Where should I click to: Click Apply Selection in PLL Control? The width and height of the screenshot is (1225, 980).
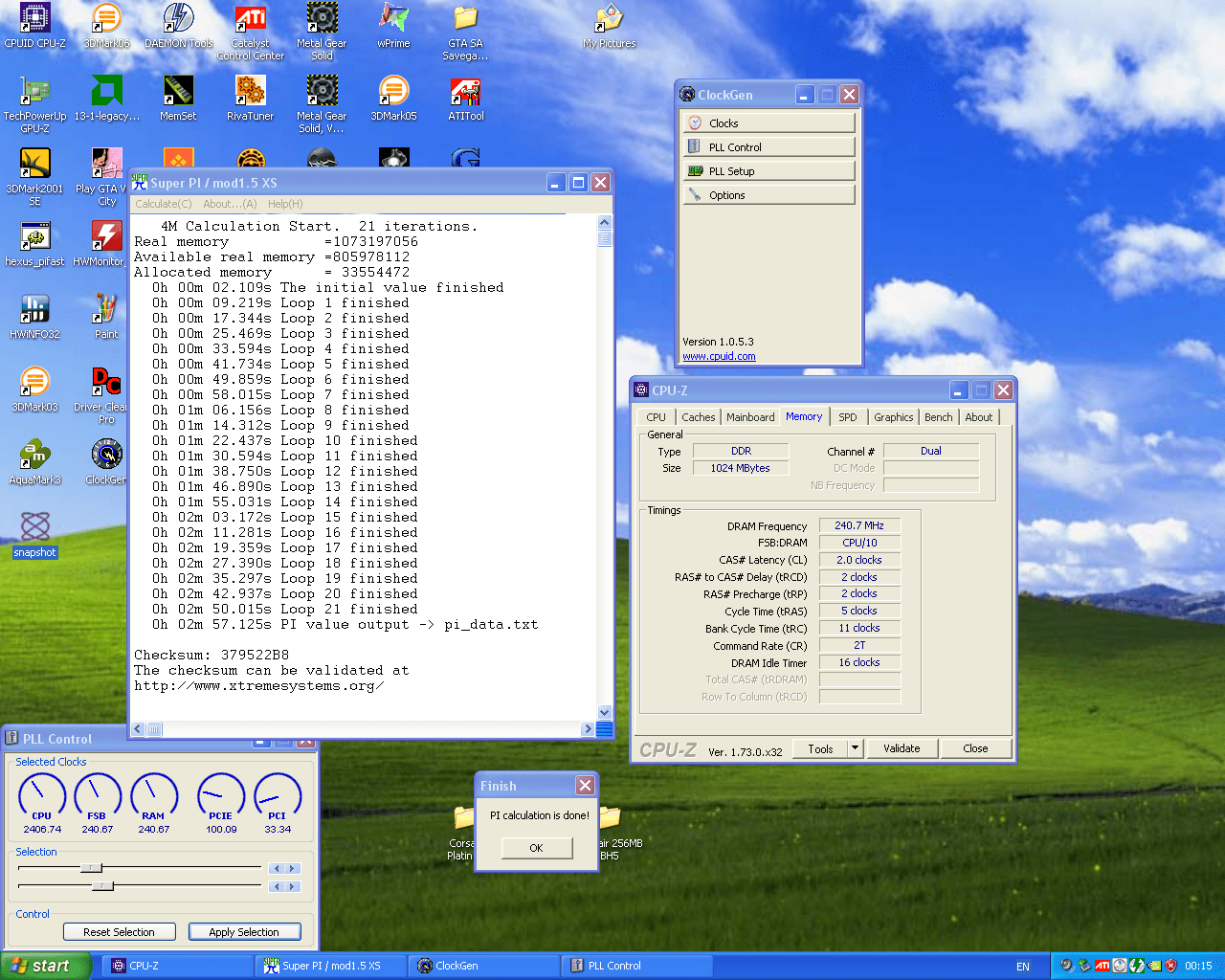click(x=244, y=932)
